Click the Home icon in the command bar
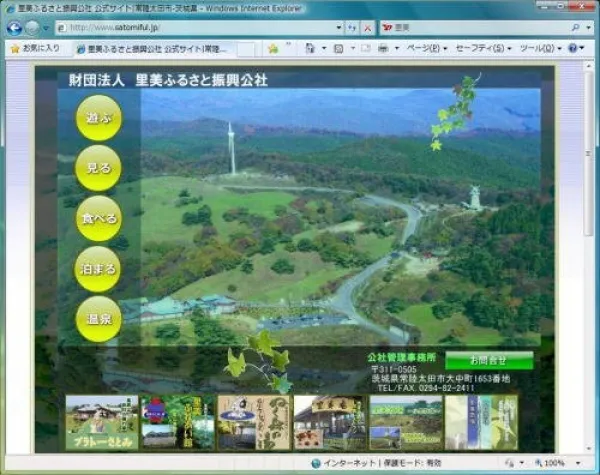 click(x=310, y=48)
